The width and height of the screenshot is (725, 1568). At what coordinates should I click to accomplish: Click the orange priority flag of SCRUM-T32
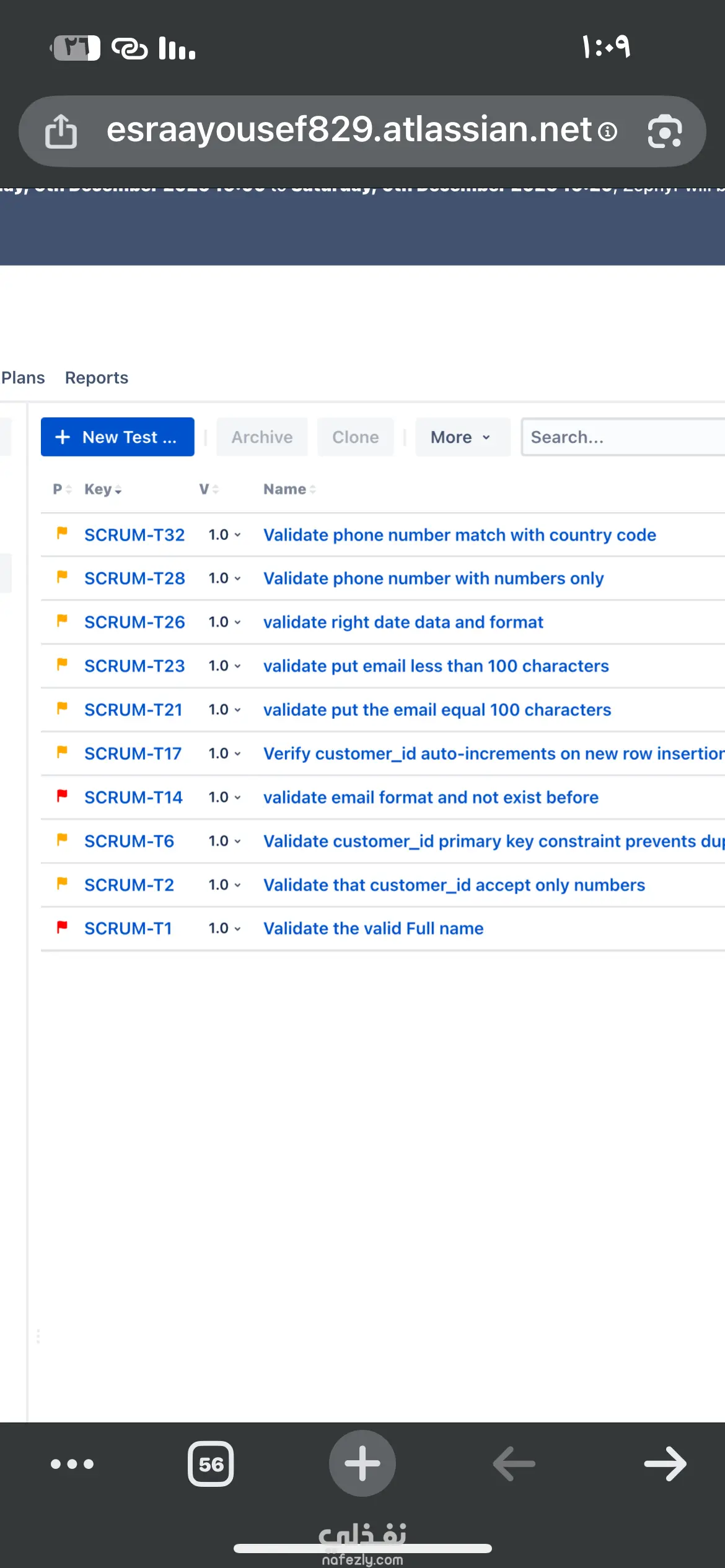coord(62,533)
